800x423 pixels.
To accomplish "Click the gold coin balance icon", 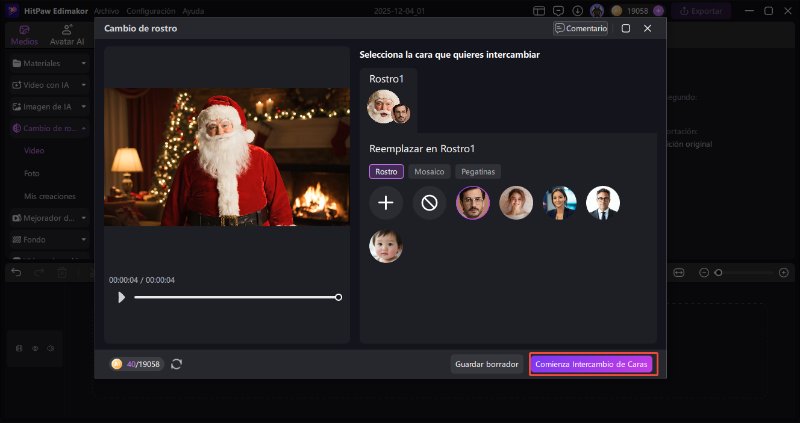I will [617, 11].
